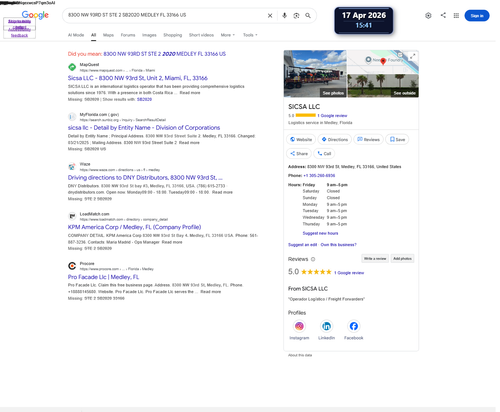Click the Call button

tap(324, 154)
